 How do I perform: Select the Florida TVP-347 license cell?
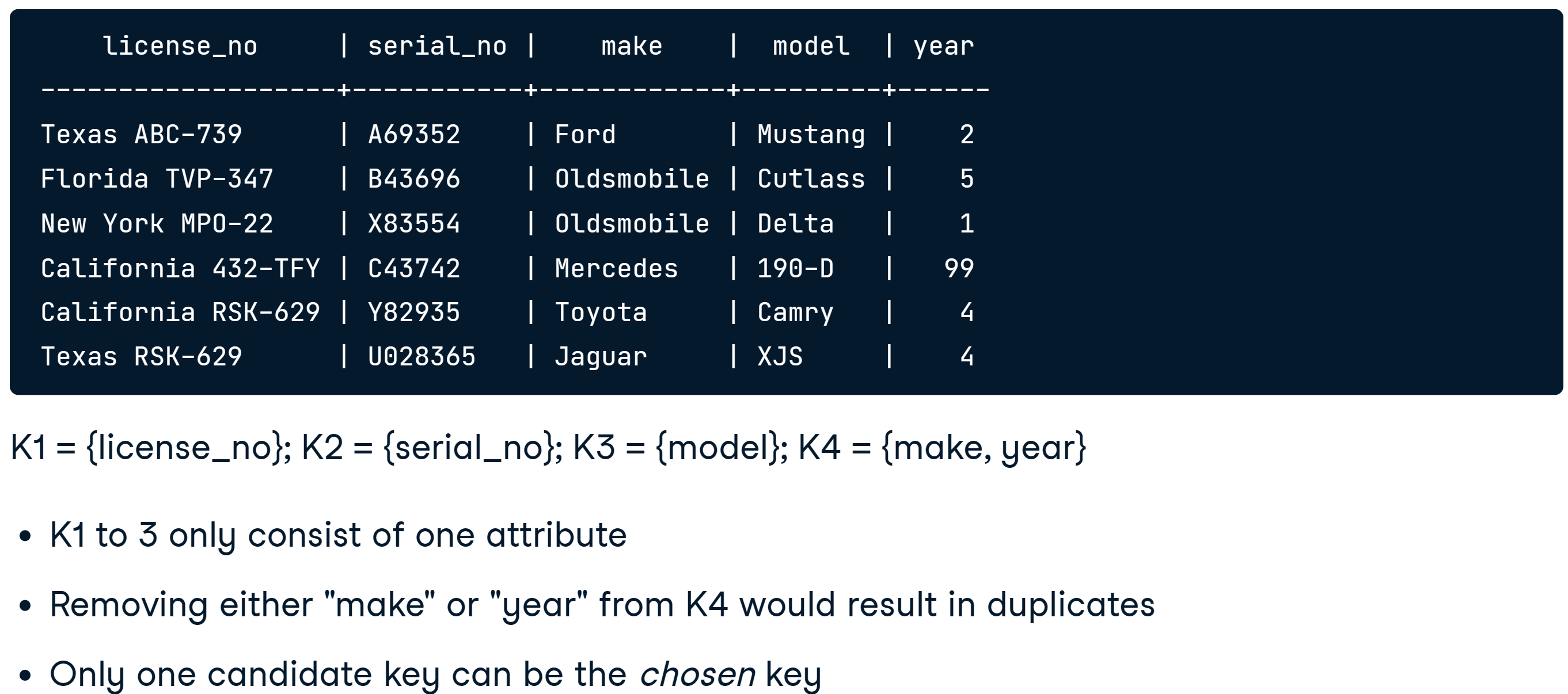coord(157,179)
